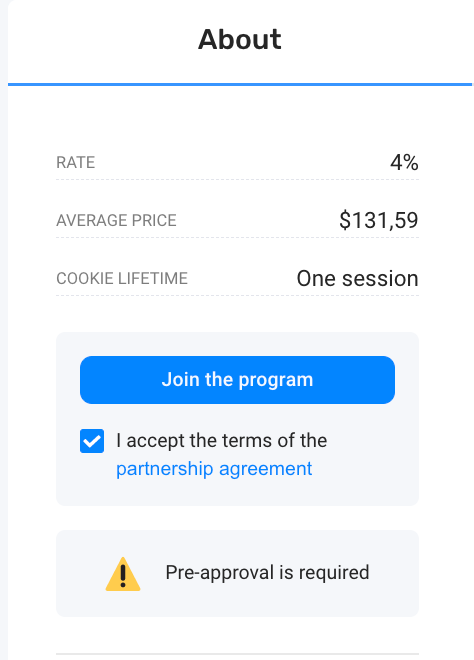The height and width of the screenshot is (660, 474).
Task: Select the Pre-approval is required text
Action: (267, 572)
